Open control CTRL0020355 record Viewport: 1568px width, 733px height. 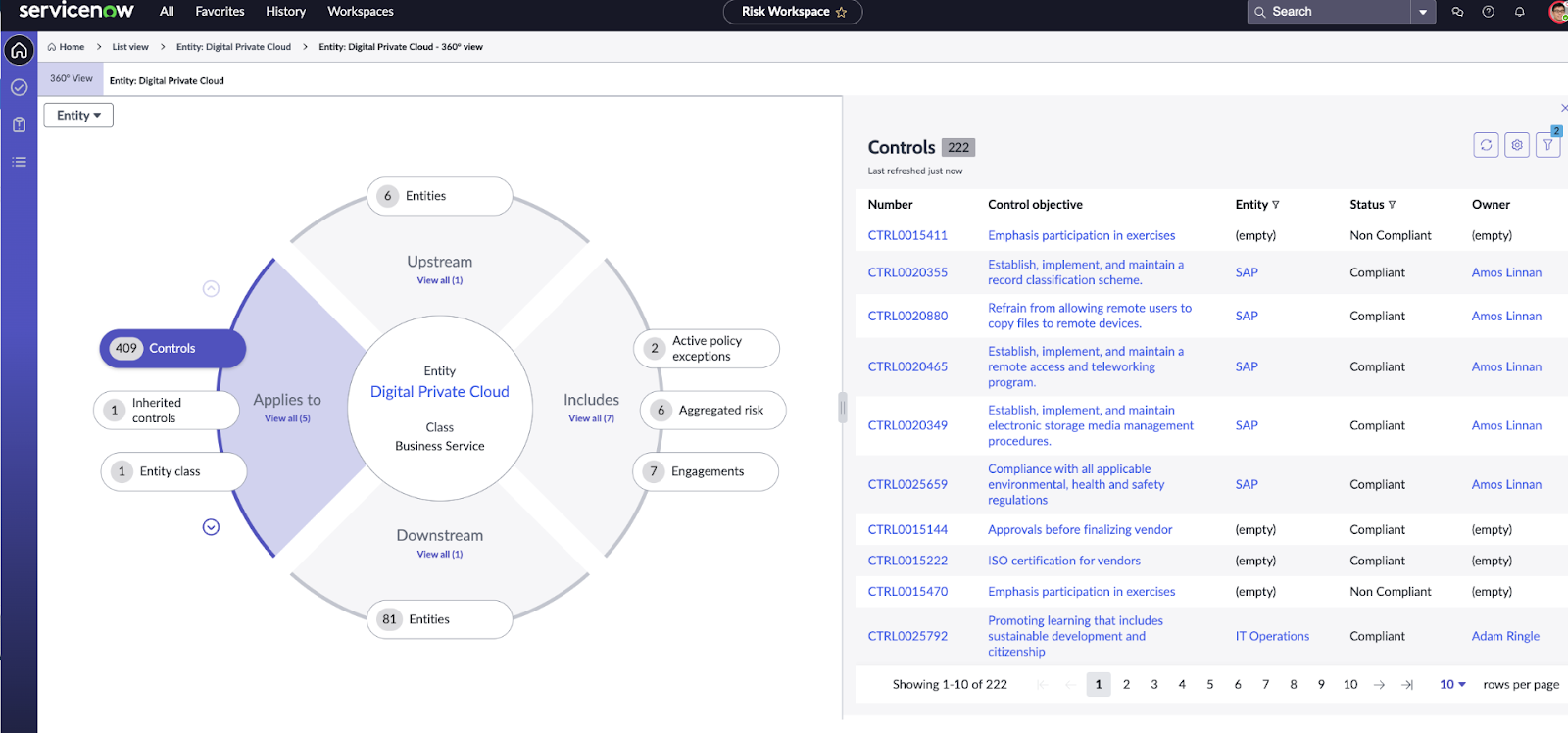[x=907, y=272]
